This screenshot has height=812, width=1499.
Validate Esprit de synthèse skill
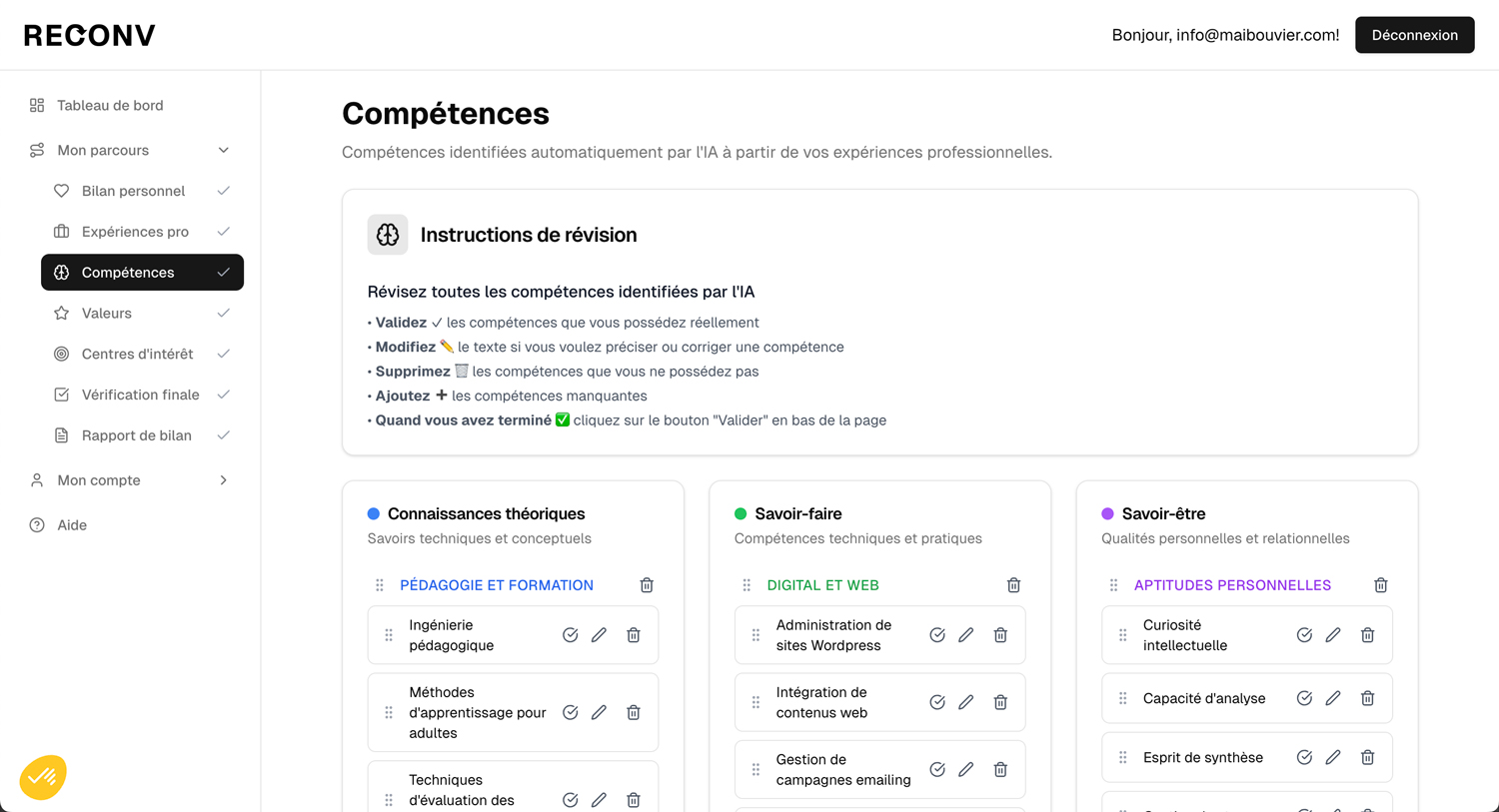coord(1304,758)
